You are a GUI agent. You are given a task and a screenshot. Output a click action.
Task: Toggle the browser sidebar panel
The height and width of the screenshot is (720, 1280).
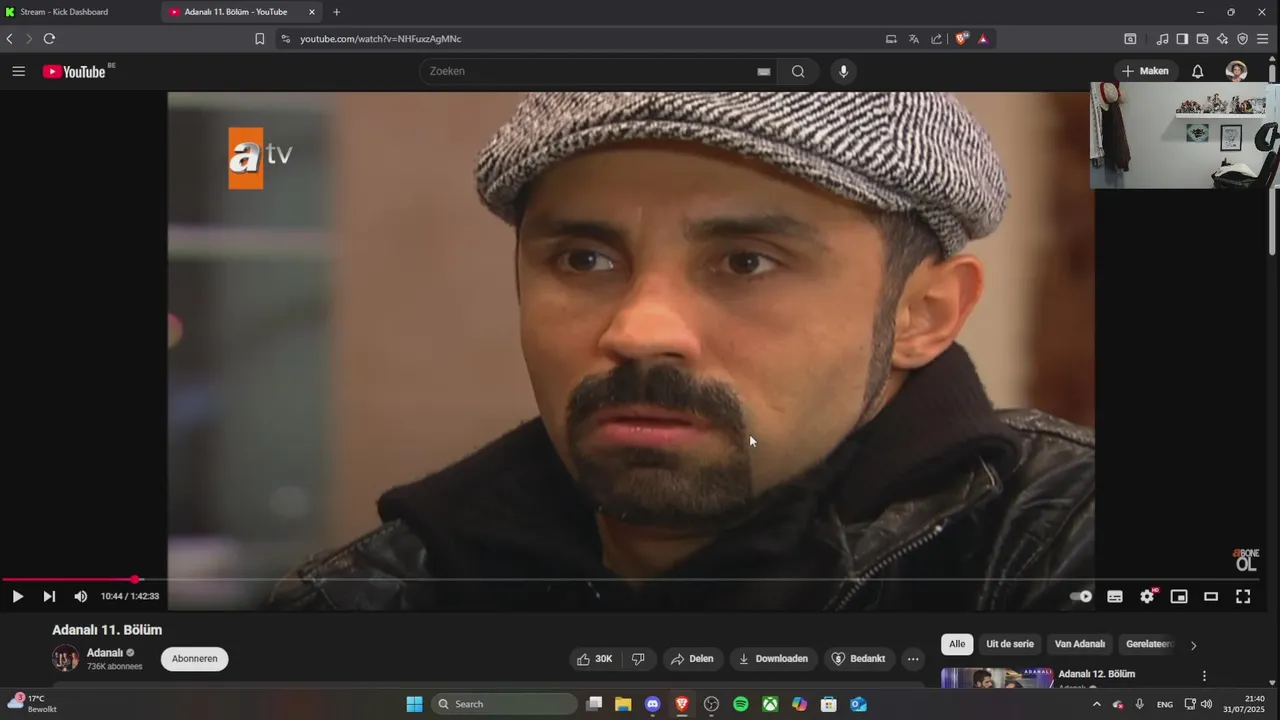(1182, 39)
